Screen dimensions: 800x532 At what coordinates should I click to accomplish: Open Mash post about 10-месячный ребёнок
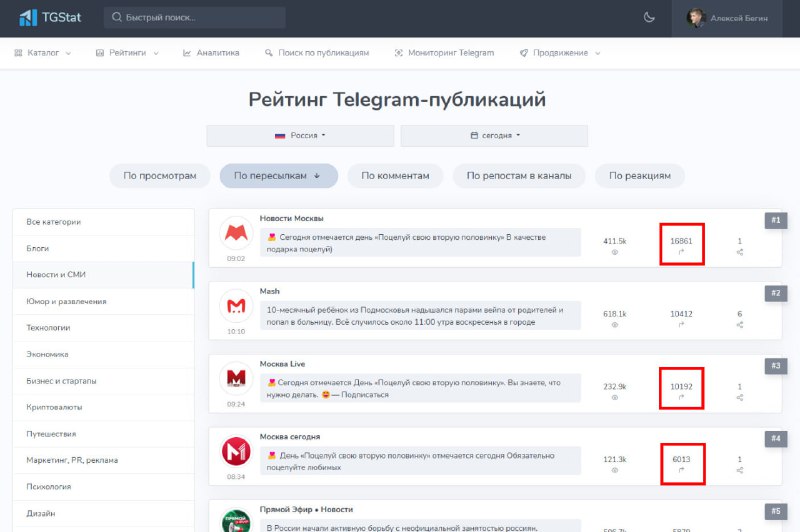click(x=420, y=316)
